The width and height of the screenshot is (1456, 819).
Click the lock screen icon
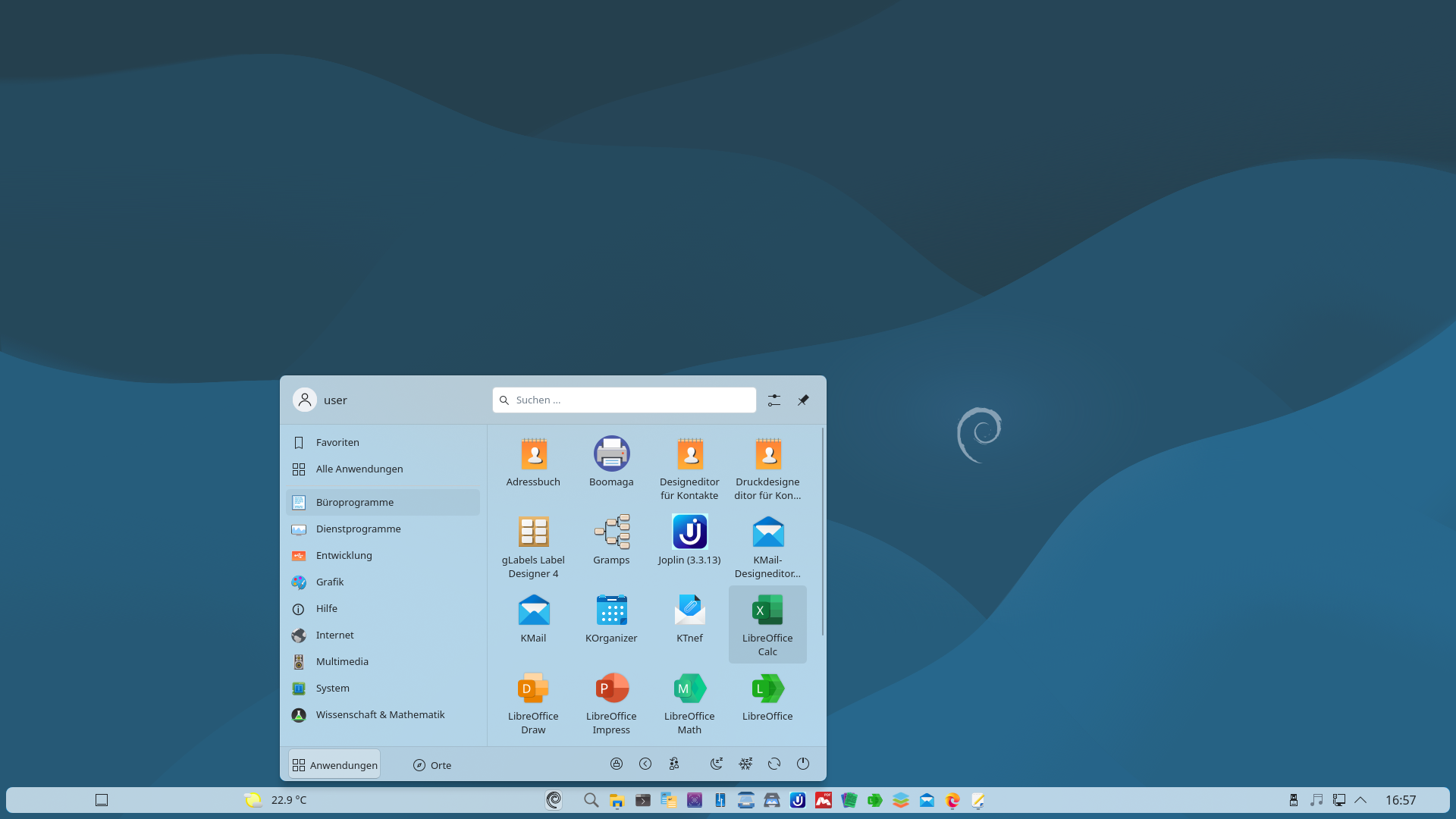click(x=617, y=764)
